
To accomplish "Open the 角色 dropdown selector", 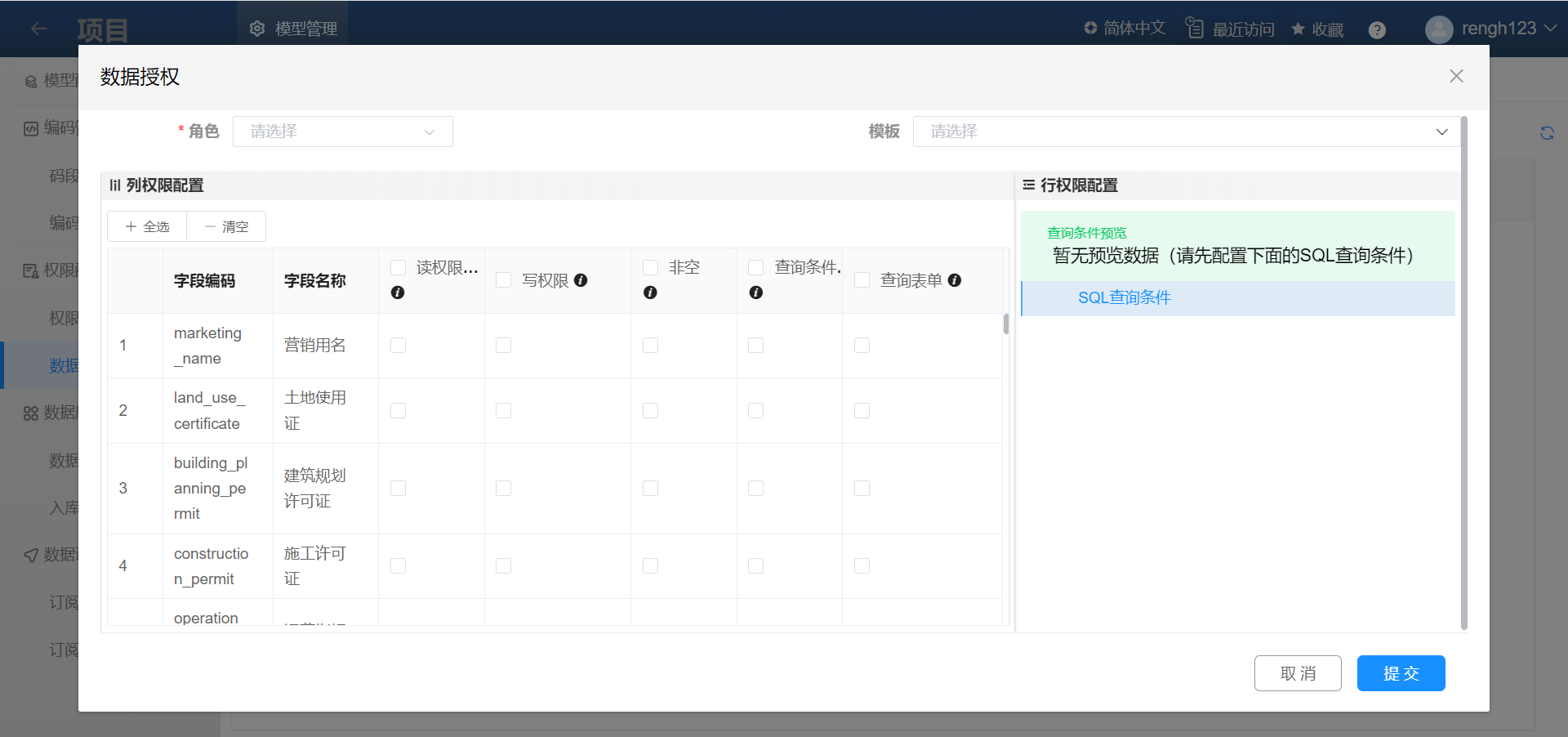I will tap(343, 132).
